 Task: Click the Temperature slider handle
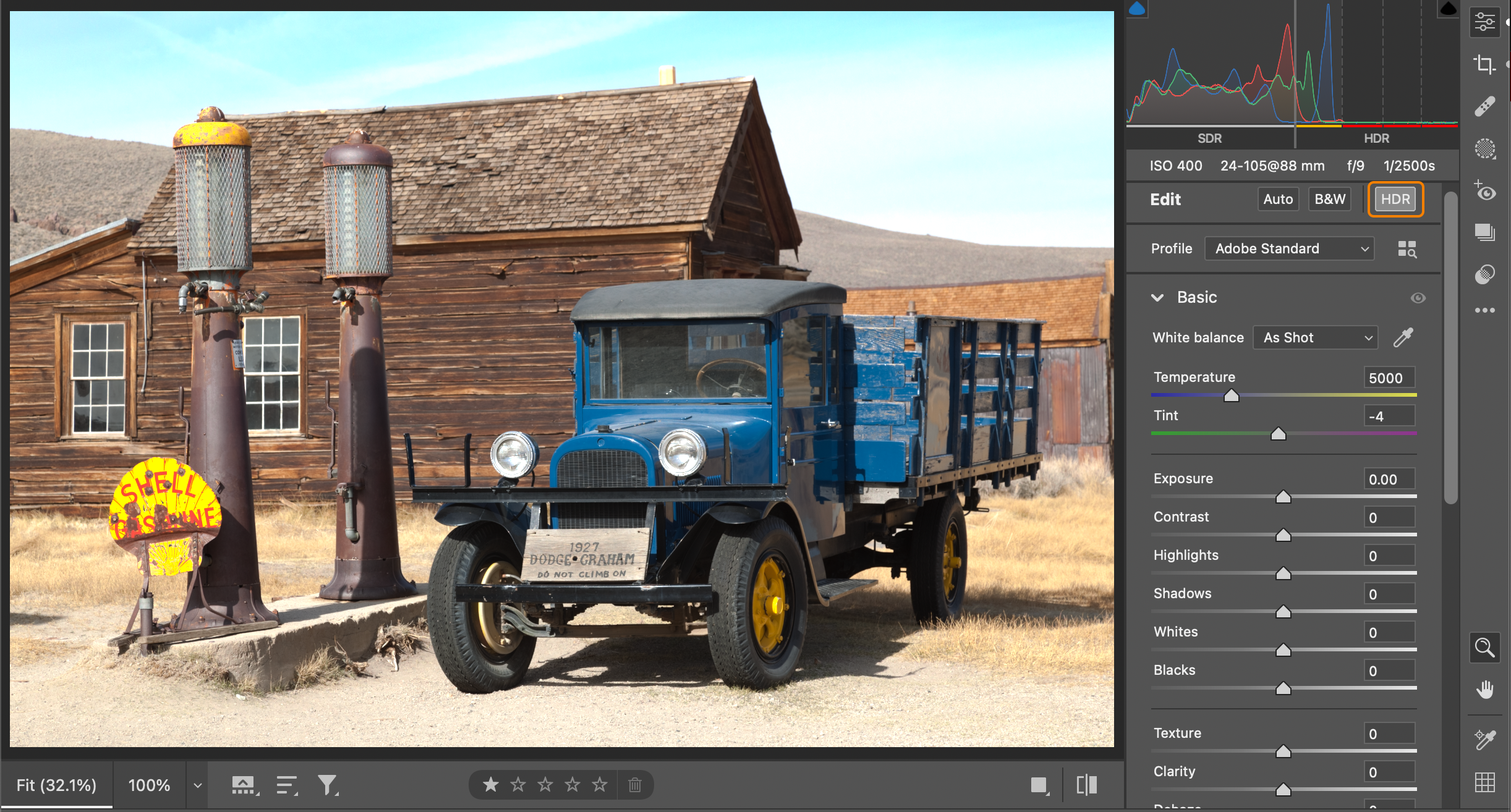pos(1231,395)
